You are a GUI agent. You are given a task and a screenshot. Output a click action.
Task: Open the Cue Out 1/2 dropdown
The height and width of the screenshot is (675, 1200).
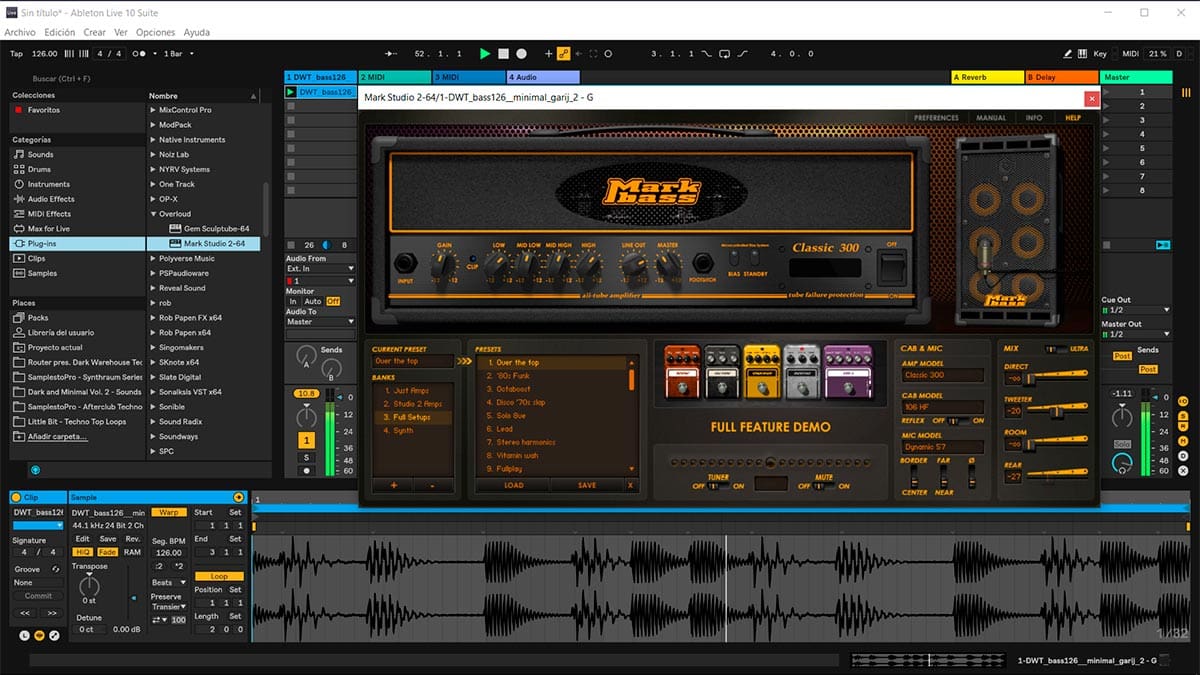click(1135, 310)
